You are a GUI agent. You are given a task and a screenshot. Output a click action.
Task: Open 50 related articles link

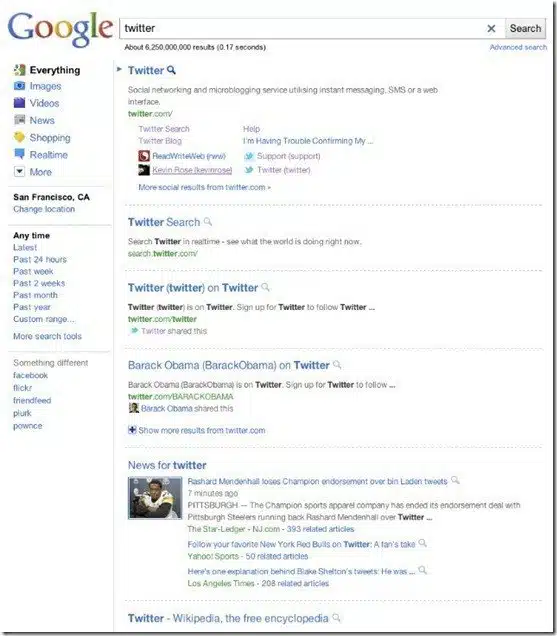coord(277,556)
